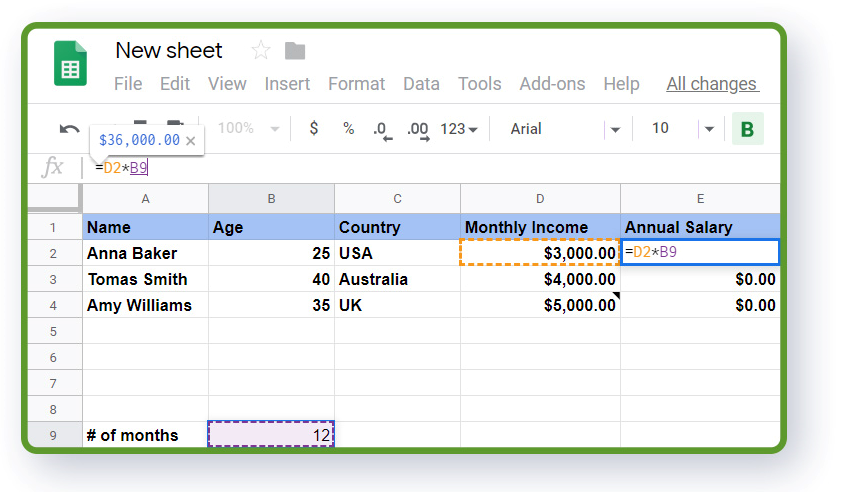This screenshot has width=851, height=492.
Task: Select the age 40 cell
Action: point(271,279)
